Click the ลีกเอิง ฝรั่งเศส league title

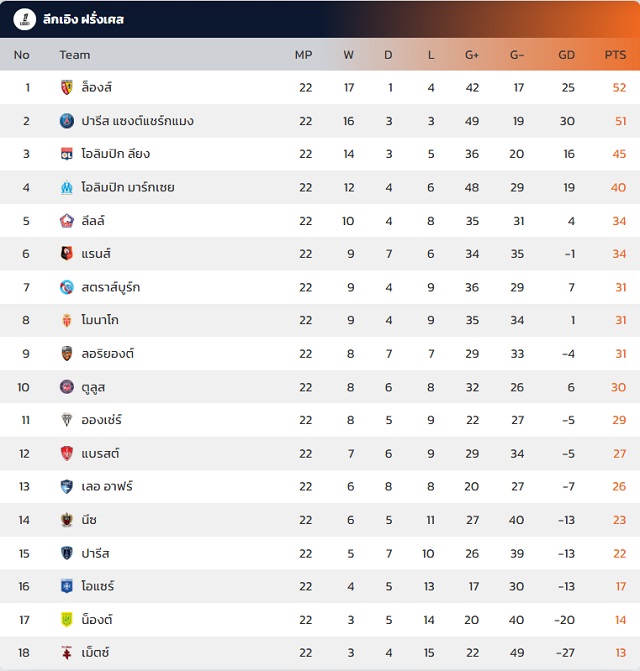pos(84,19)
